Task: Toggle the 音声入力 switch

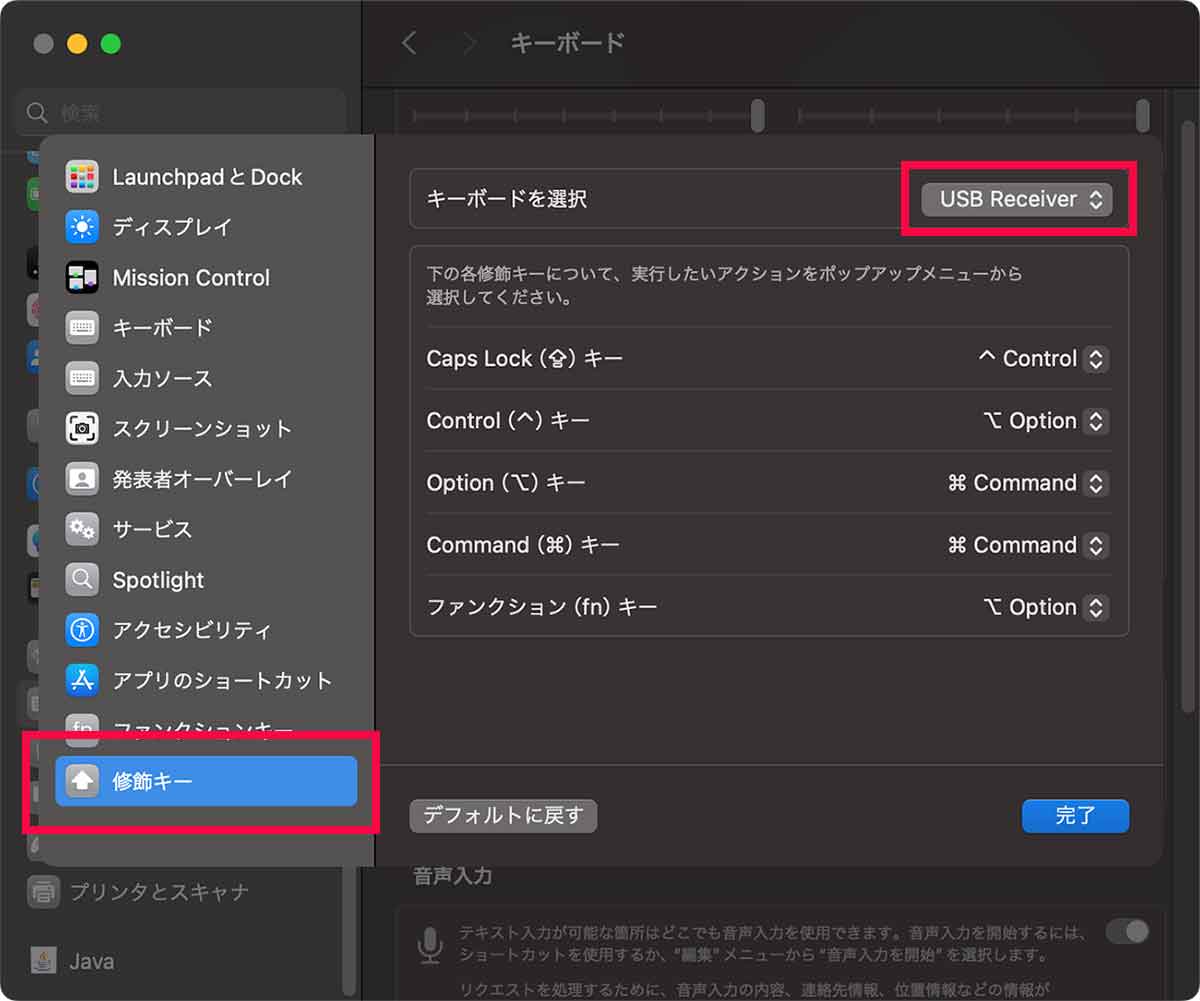Action: tap(1127, 932)
